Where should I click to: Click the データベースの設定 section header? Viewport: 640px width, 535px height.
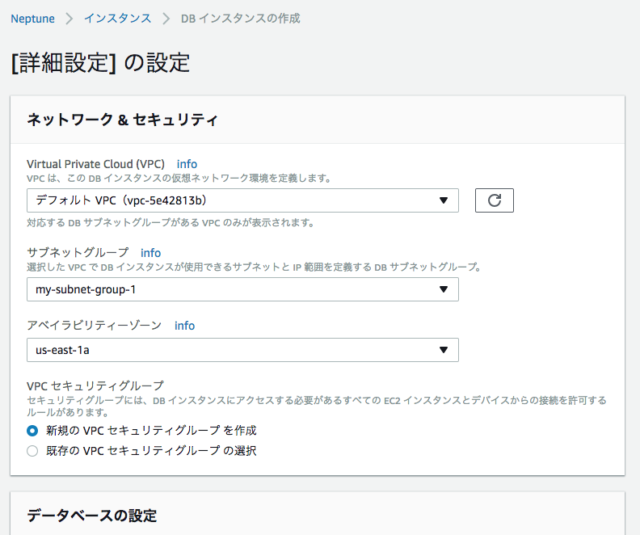92,515
